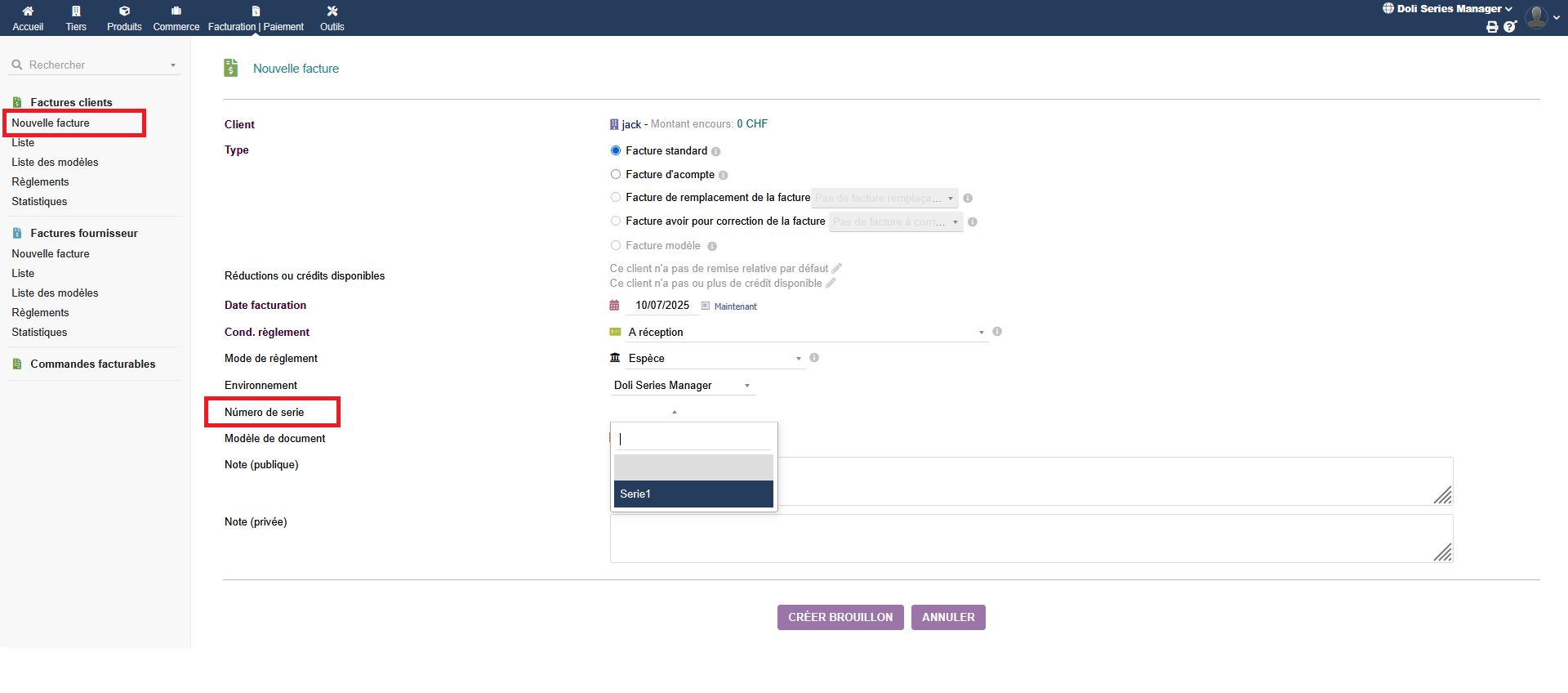
Task: Click the ANNULER button
Action: (x=947, y=617)
